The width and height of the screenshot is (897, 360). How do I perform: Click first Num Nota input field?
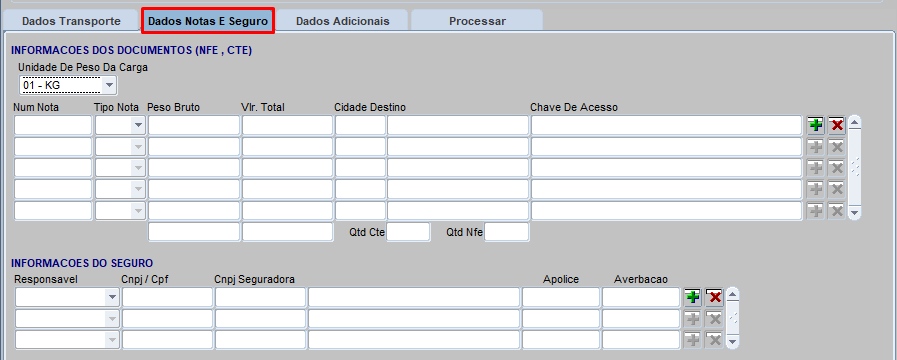(x=53, y=125)
